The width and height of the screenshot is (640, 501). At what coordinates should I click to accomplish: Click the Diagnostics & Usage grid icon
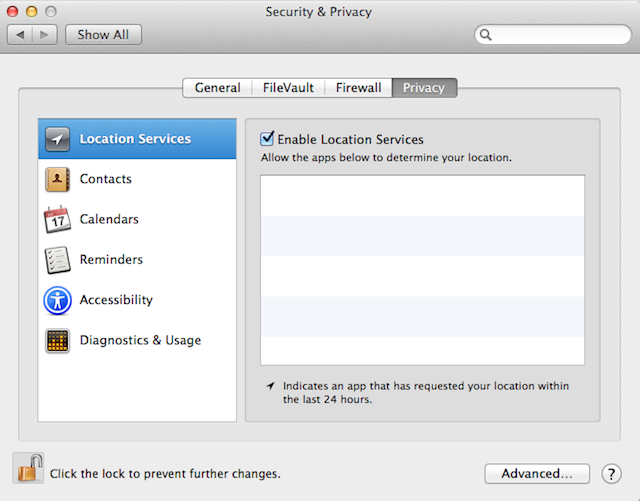[57, 341]
